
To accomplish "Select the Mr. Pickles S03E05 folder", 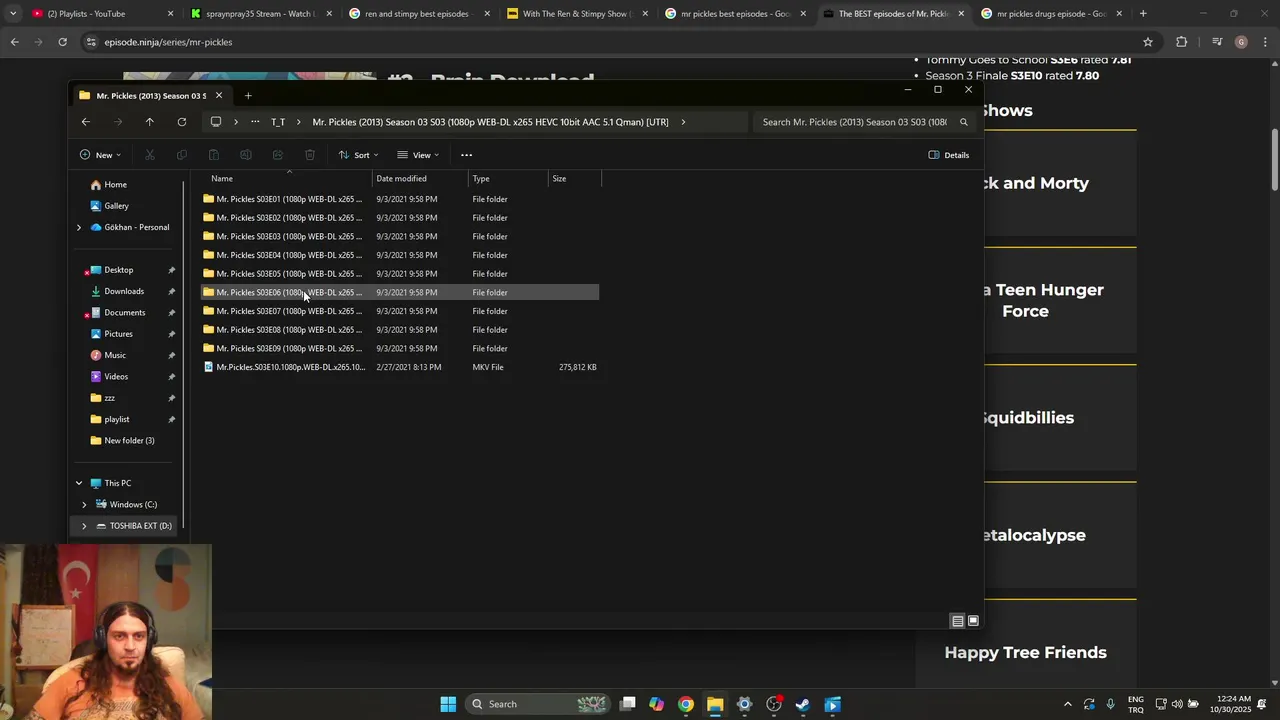I will point(400,274).
